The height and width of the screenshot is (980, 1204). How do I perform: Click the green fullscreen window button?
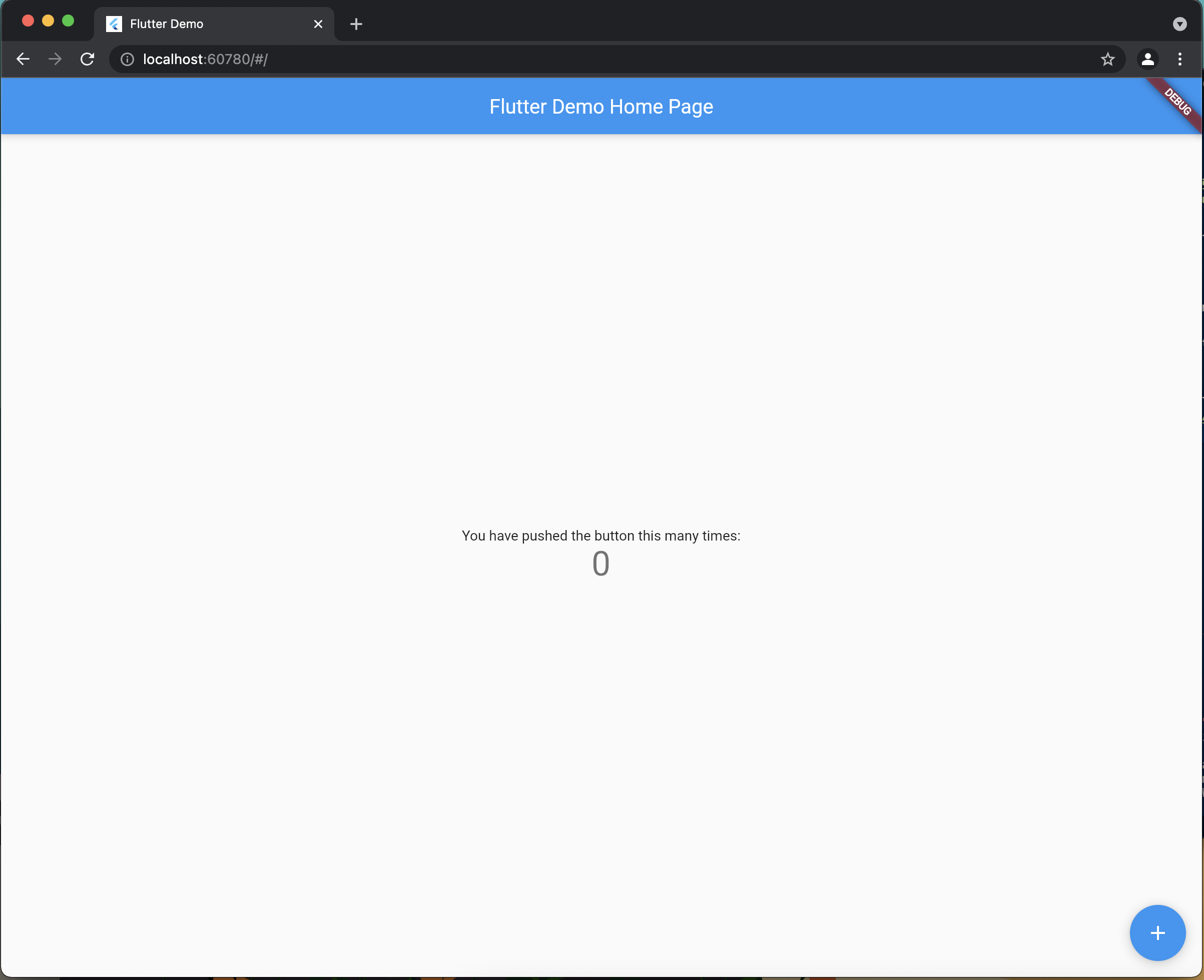[x=68, y=21]
